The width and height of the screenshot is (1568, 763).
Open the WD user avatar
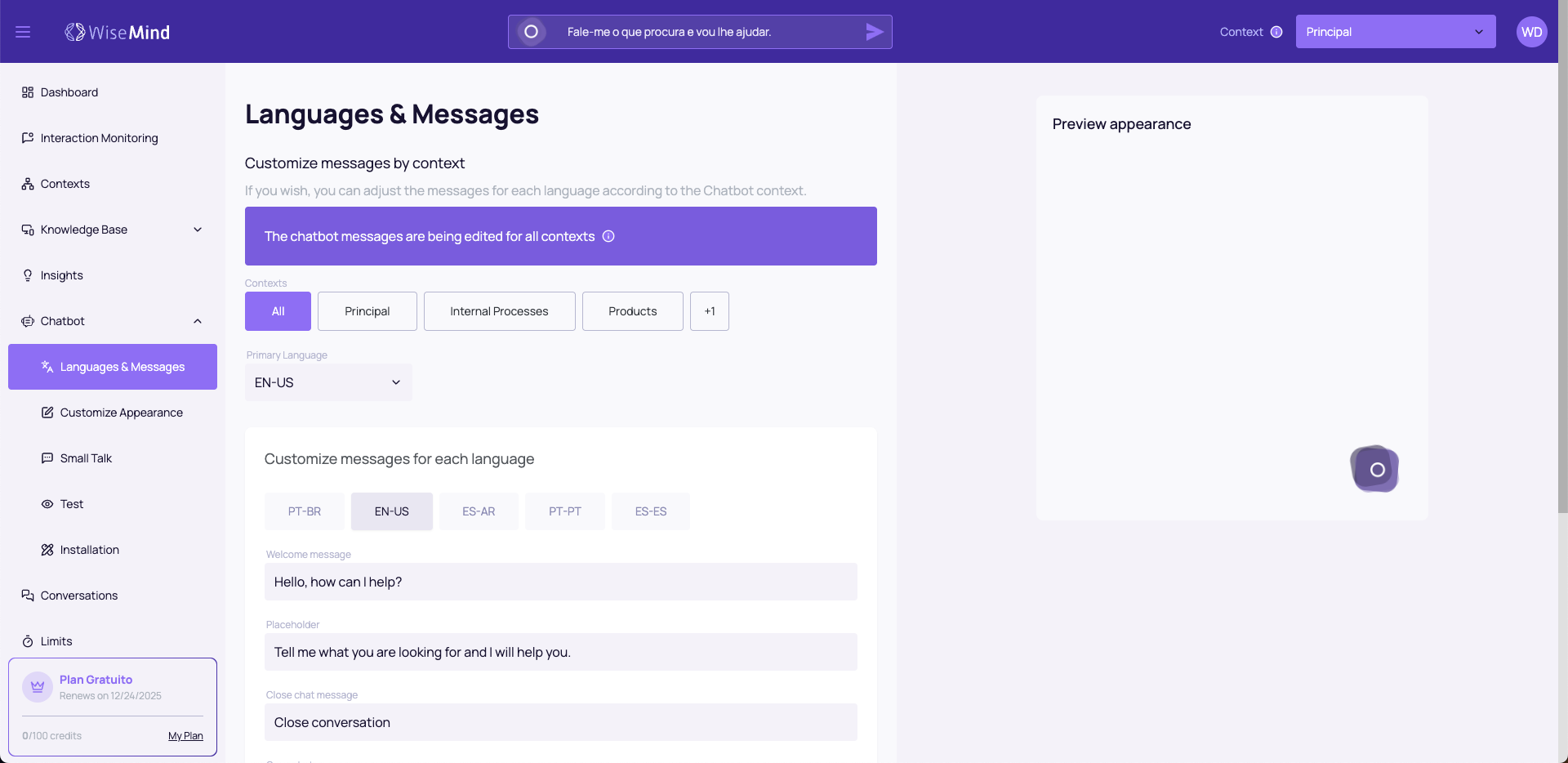[x=1531, y=32]
